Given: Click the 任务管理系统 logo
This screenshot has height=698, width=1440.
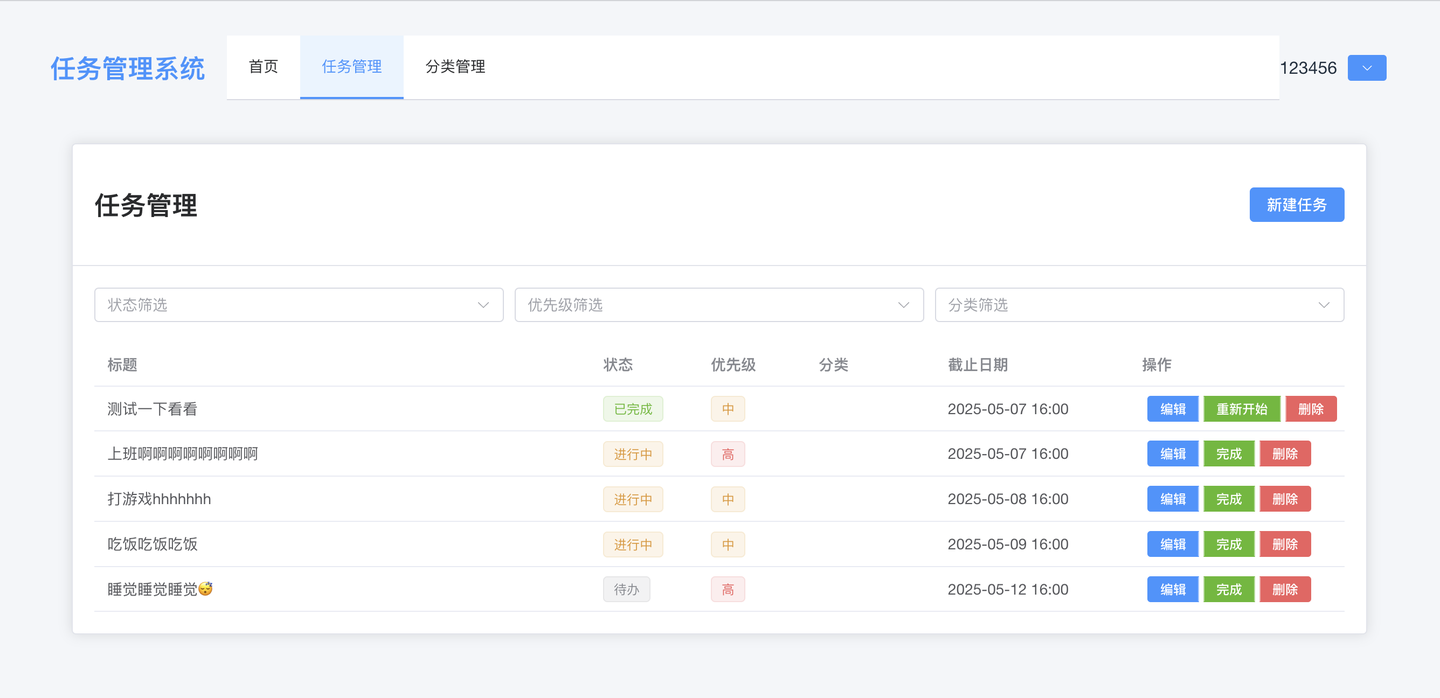Looking at the screenshot, I should click(127, 67).
